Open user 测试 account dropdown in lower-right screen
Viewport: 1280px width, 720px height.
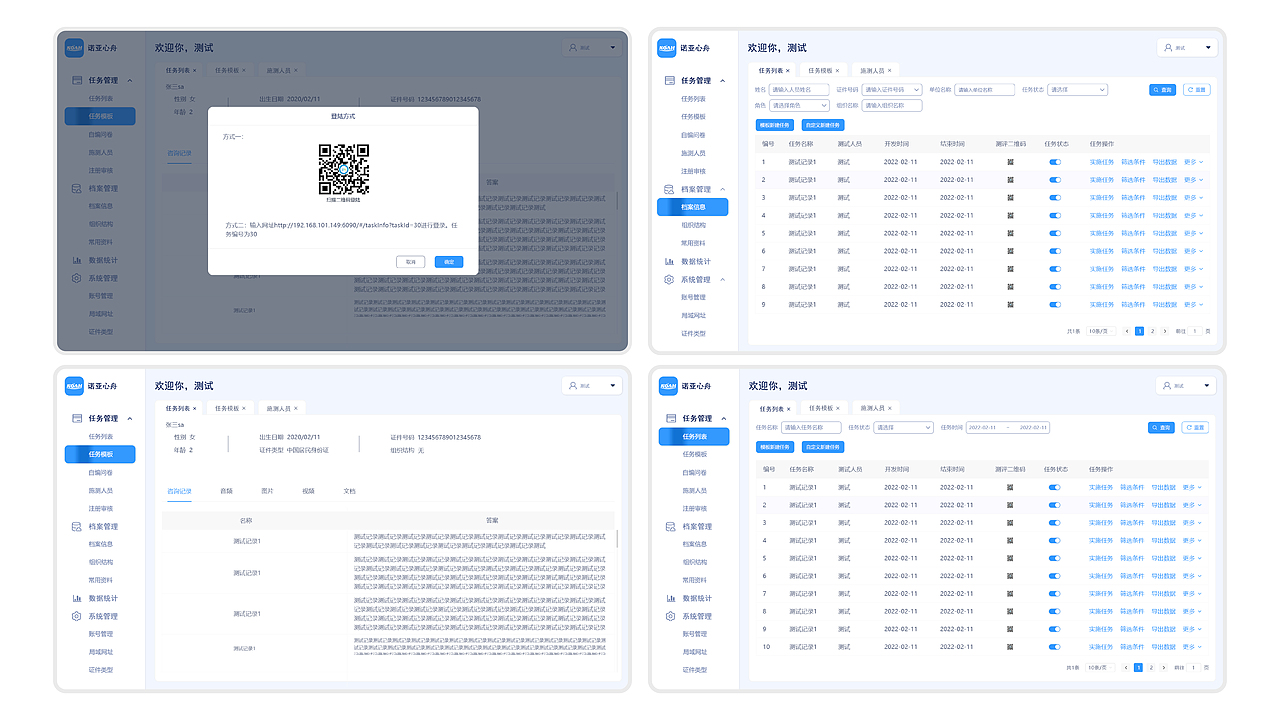[x=1186, y=386]
